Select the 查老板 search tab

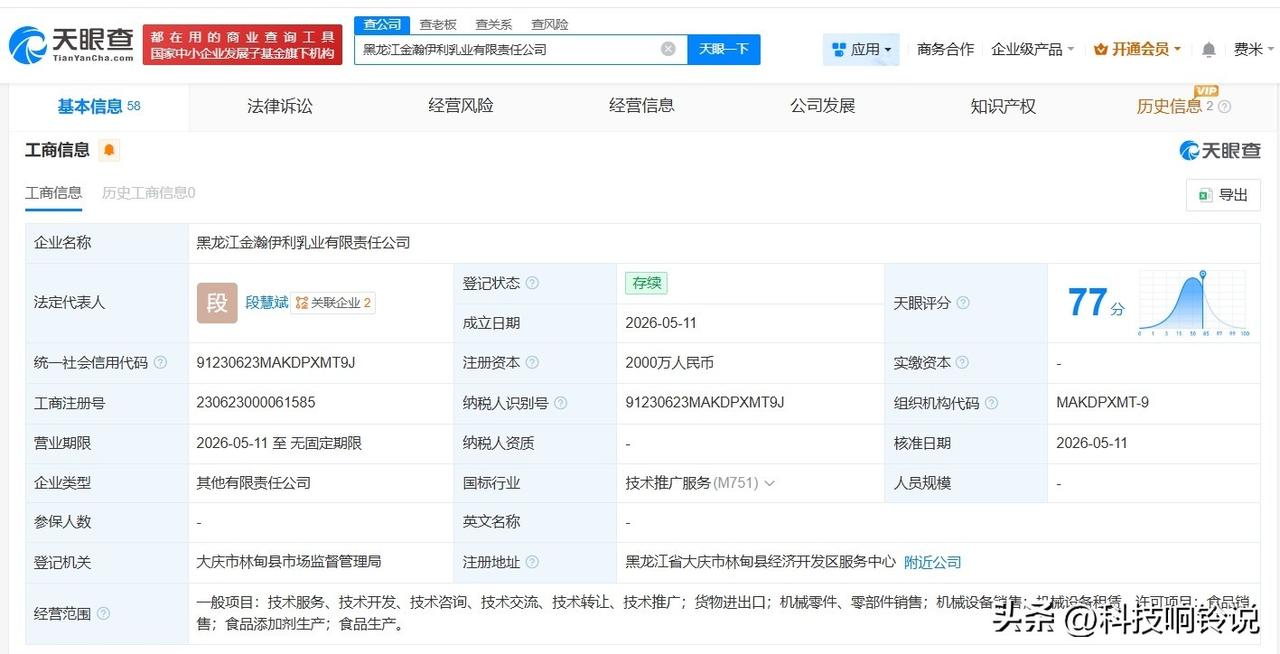(438, 24)
